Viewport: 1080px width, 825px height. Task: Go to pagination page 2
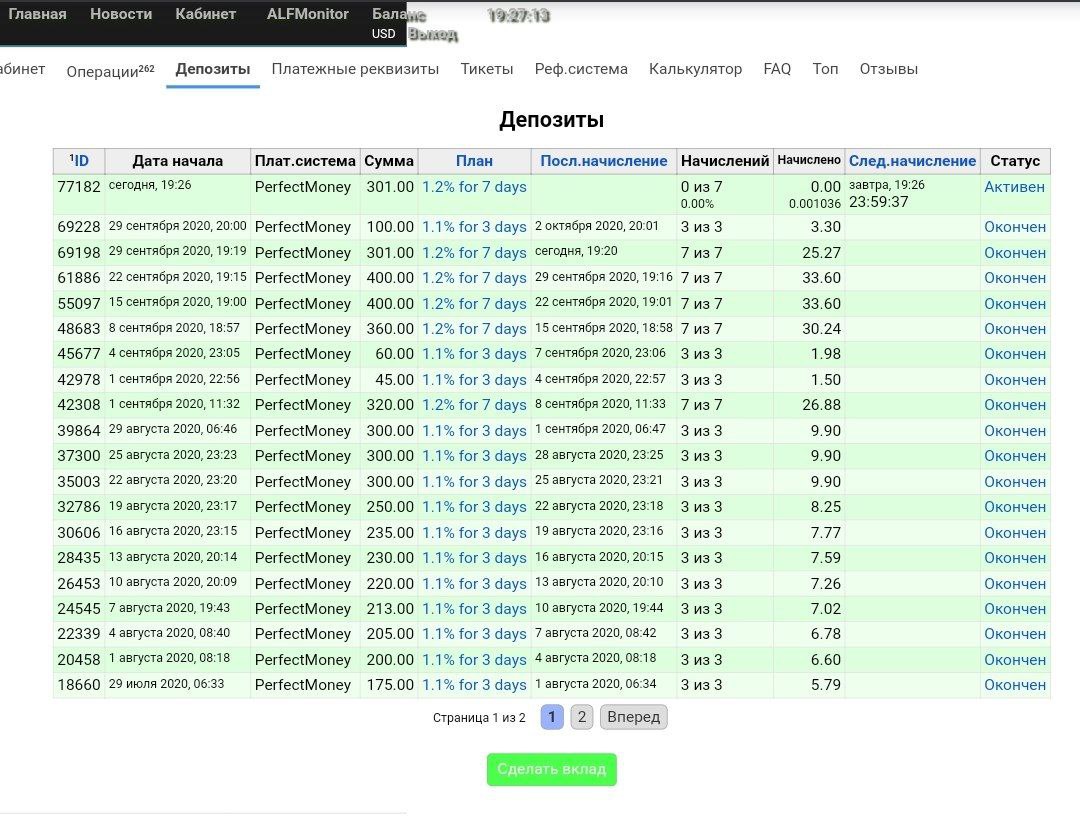click(581, 717)
